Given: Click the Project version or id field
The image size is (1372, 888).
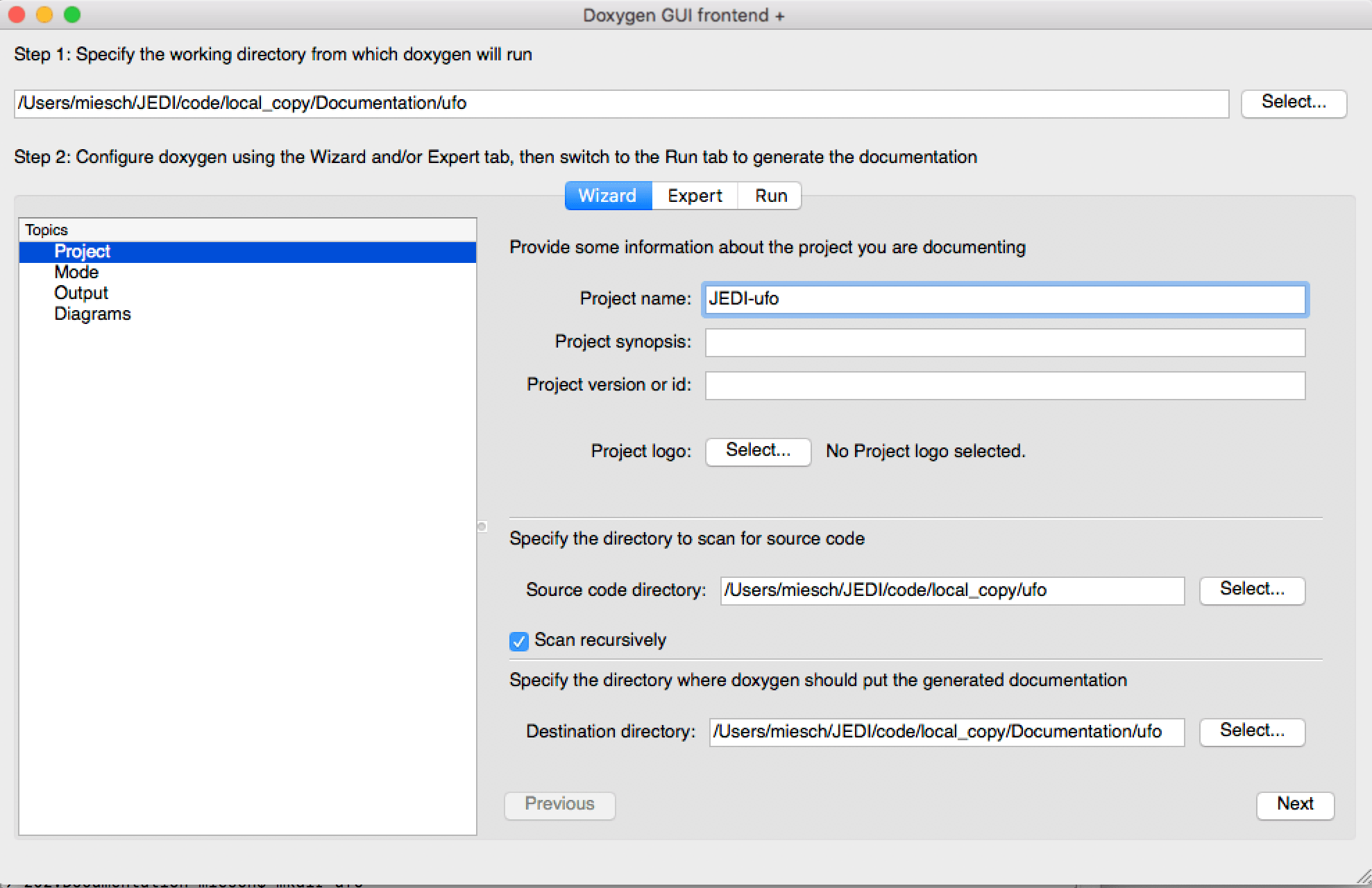Looking at the screenshot, I should [x=1004, y=385].
